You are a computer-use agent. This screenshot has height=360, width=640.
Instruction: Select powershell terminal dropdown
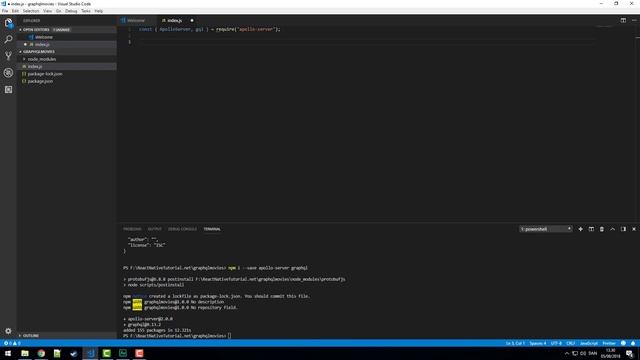(545, 229)
